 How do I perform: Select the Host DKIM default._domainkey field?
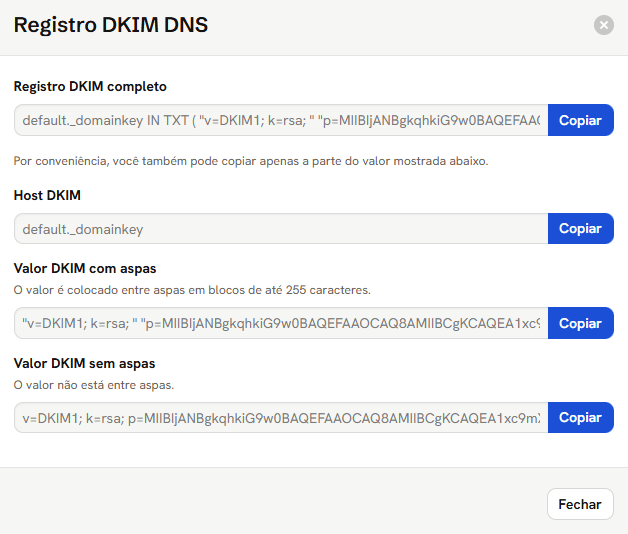(281, 228)
